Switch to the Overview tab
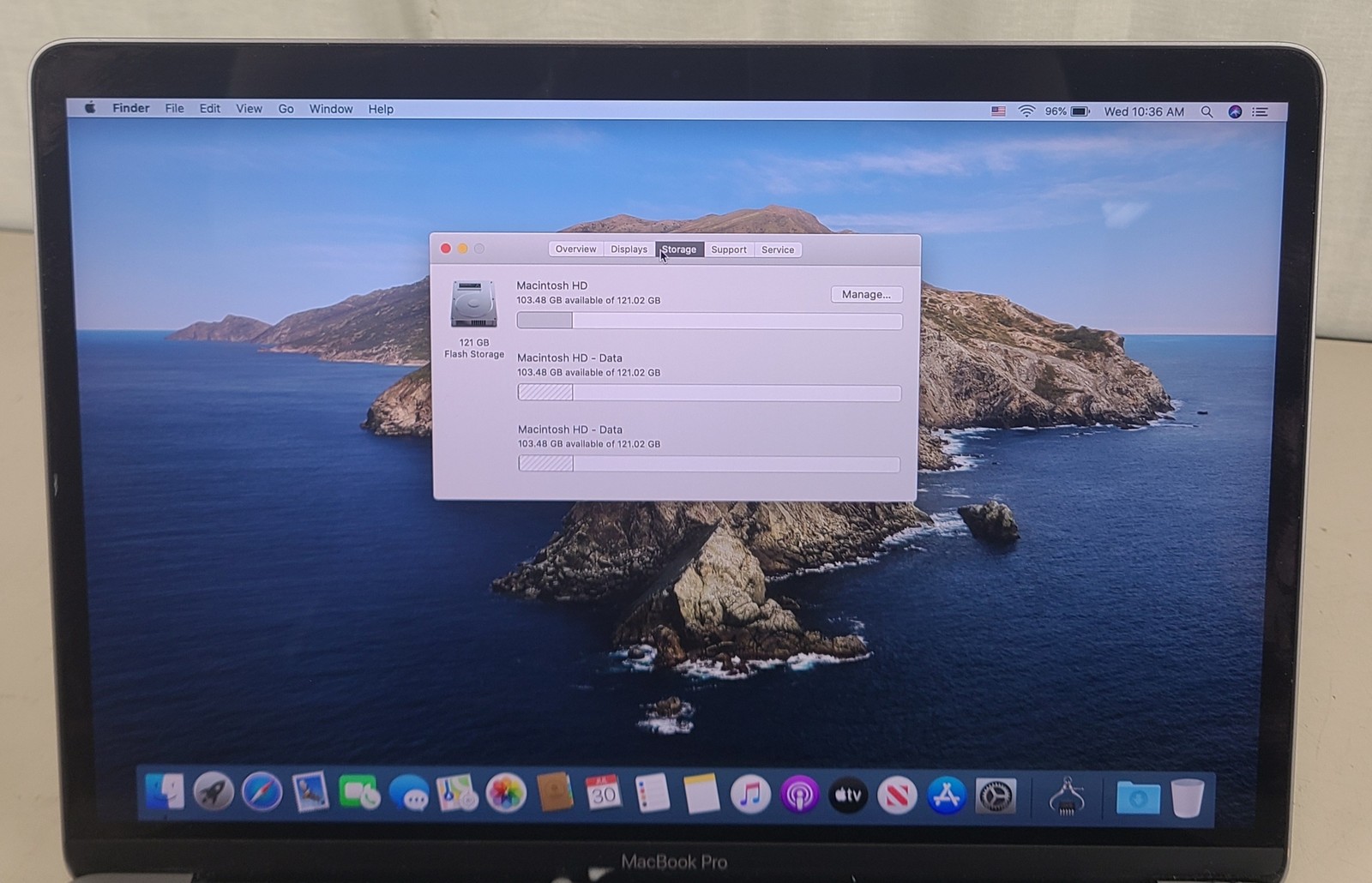The width and height of the screenshot is (1372, 883). click(575, 249)
